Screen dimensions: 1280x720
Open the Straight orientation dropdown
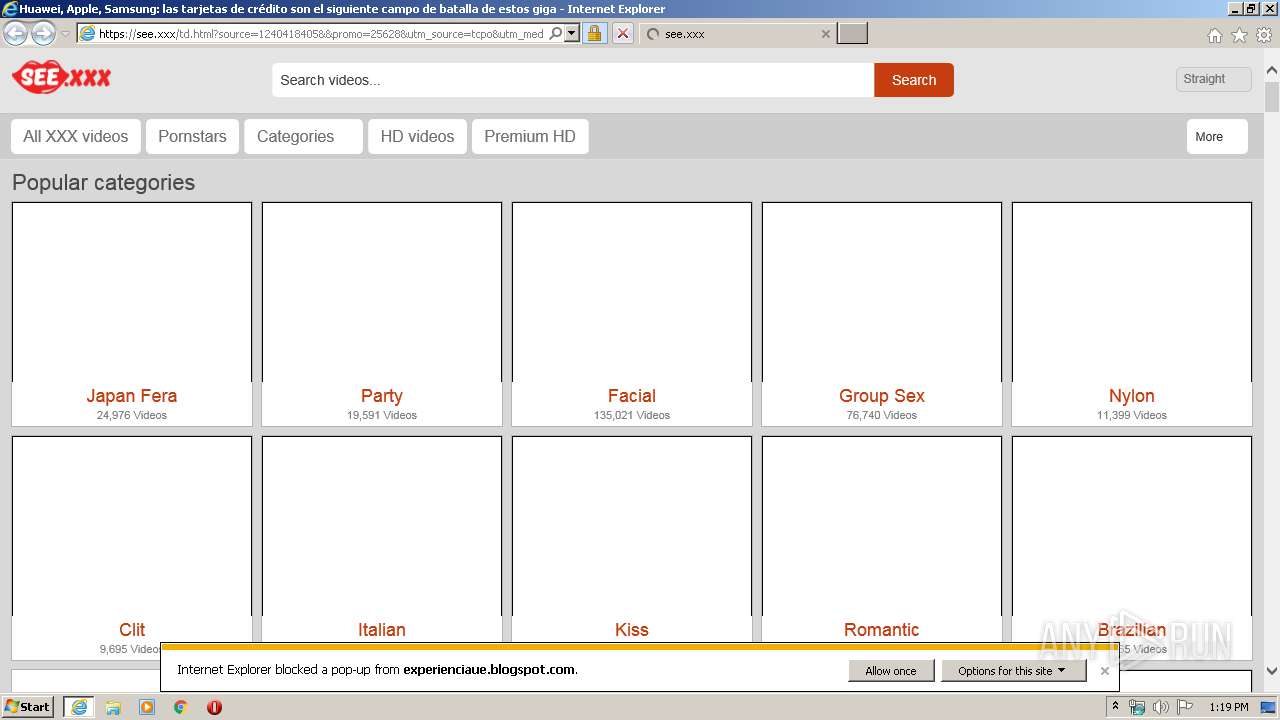pyautogui.click(x=1214, y=79)
